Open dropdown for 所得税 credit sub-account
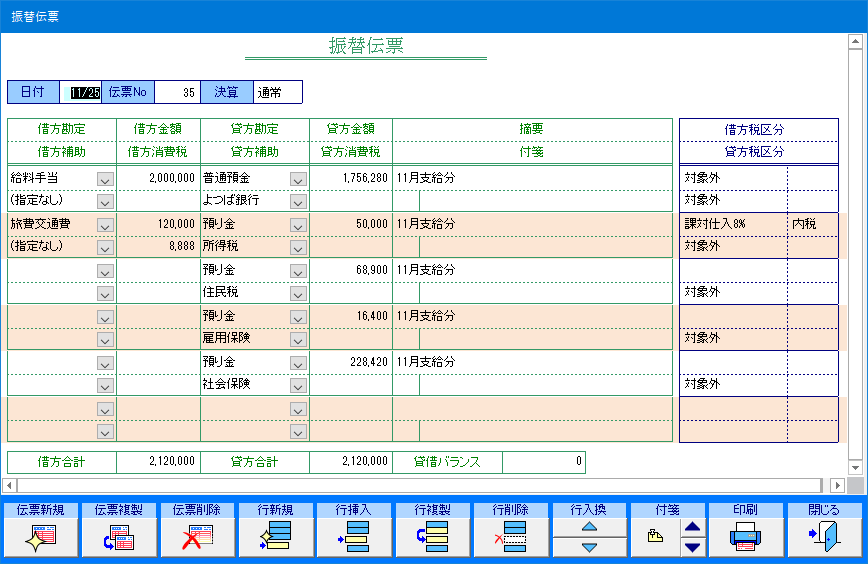868x564 pixels. 298,247
